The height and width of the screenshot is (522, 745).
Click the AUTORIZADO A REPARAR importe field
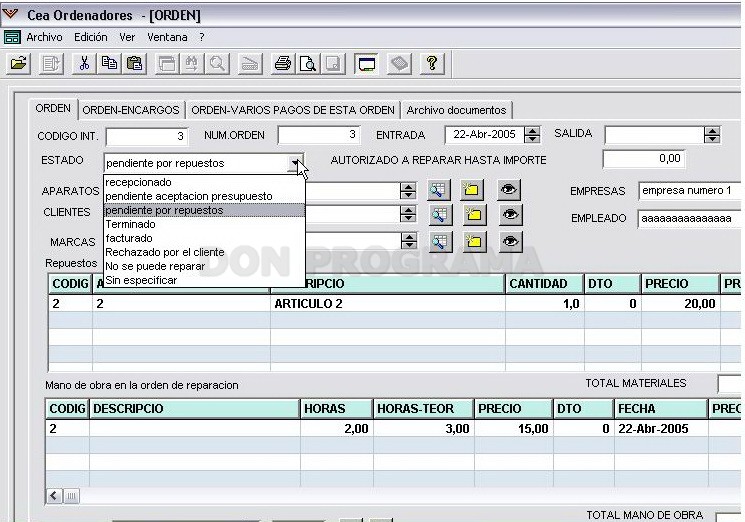click(x=644, y=159)
